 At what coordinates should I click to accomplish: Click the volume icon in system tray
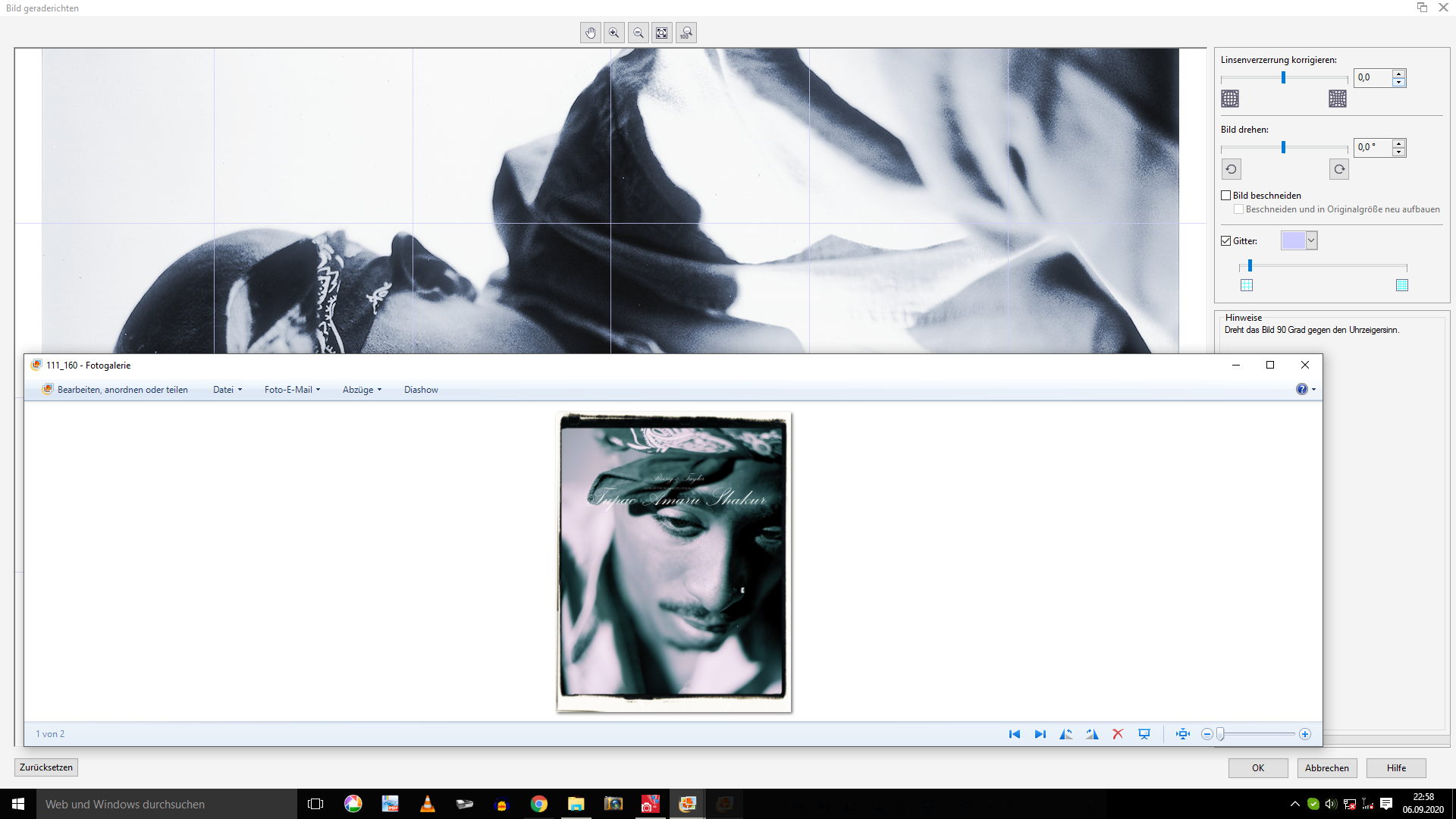(x=1331, y=804)
